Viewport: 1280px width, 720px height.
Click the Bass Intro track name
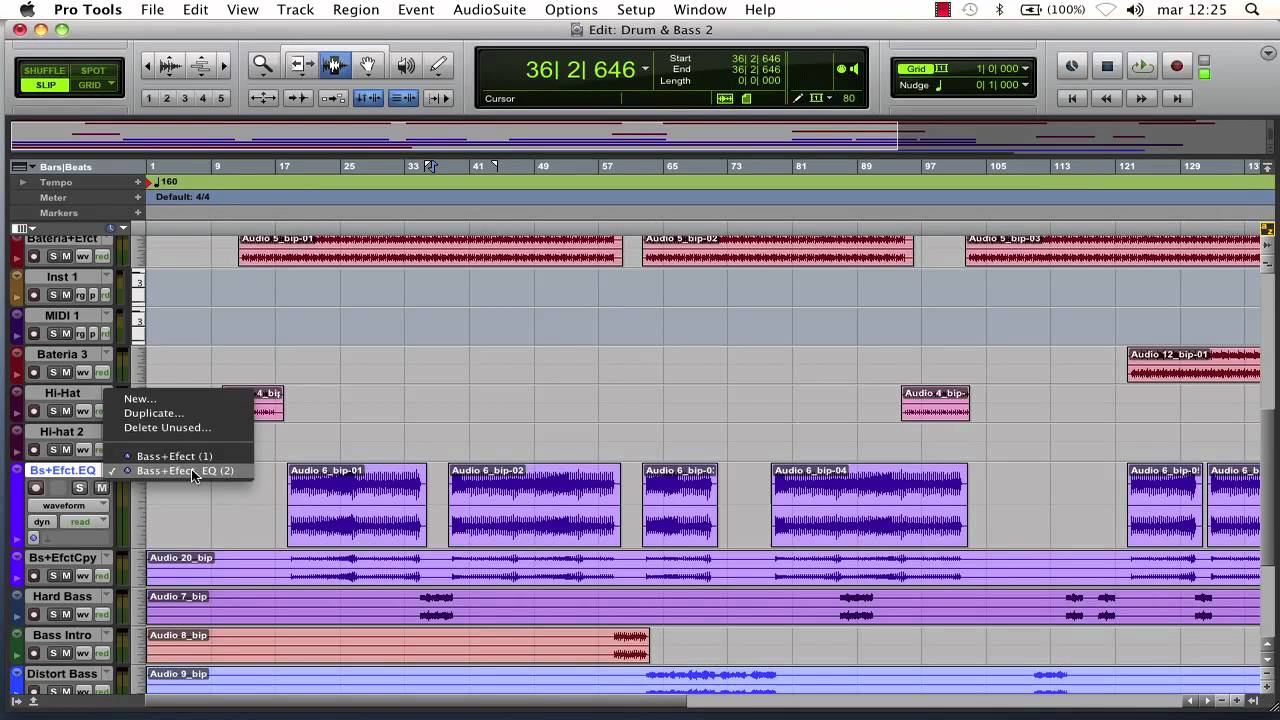[62, 635]
